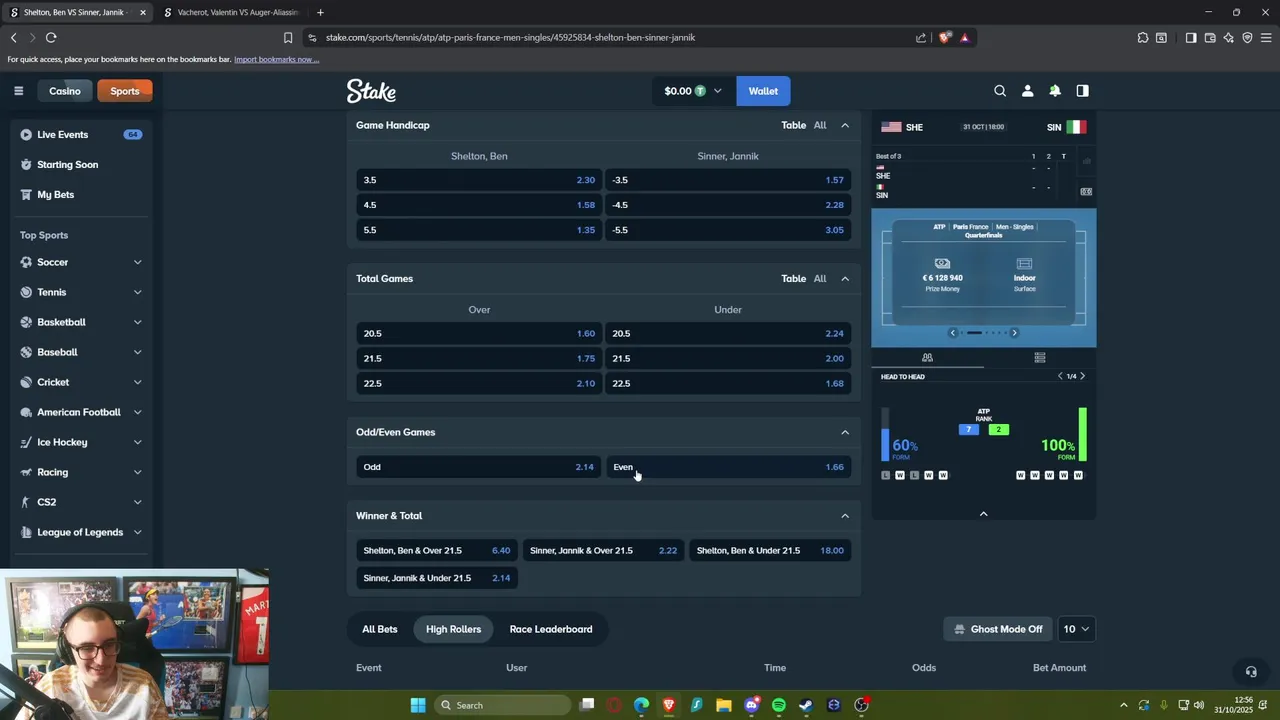The height and width of the screenshot is (720, 1280).
Task: Click the head-to-head players icon tab
Action: coord(927,357)
